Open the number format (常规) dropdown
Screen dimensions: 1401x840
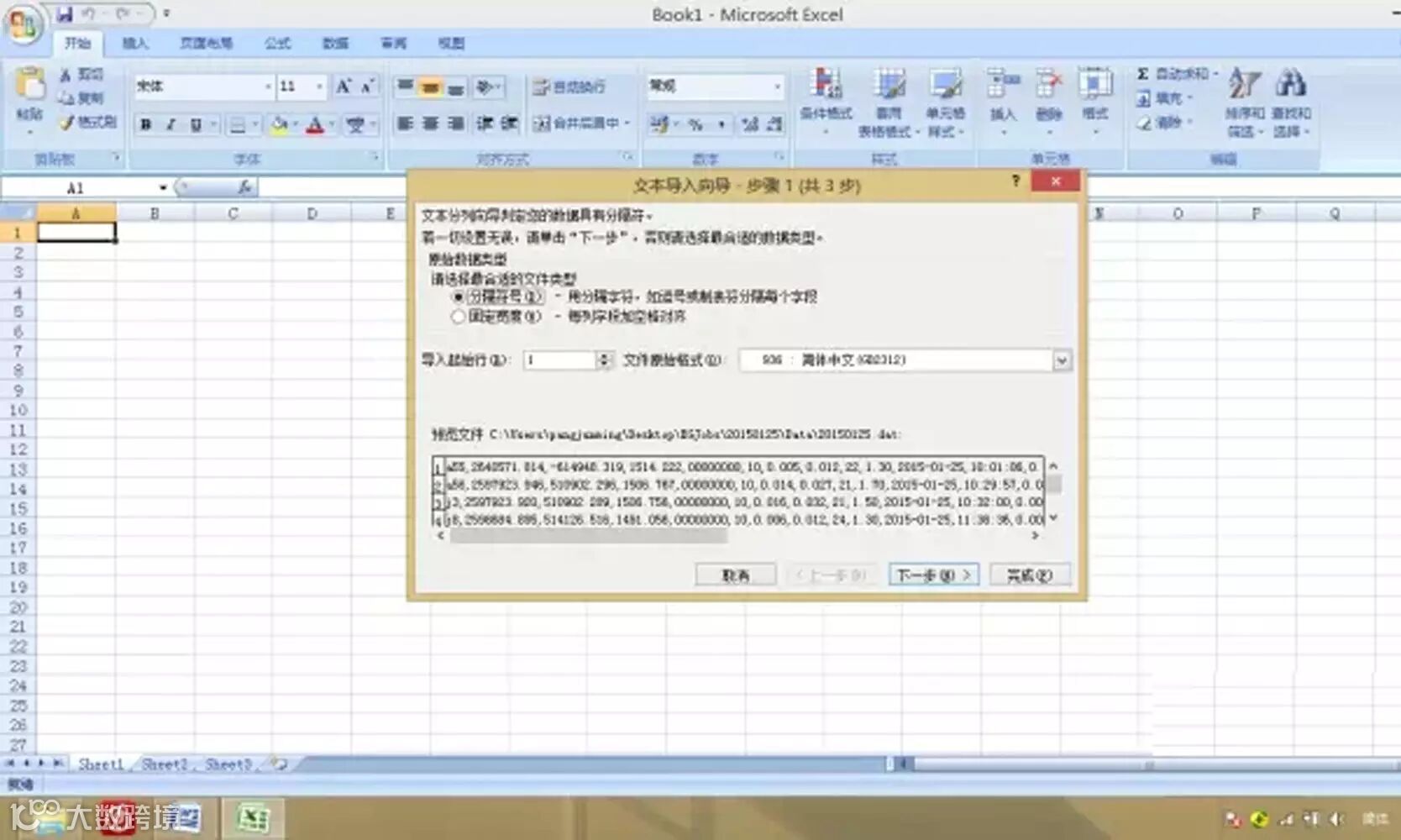click(778, 86)
